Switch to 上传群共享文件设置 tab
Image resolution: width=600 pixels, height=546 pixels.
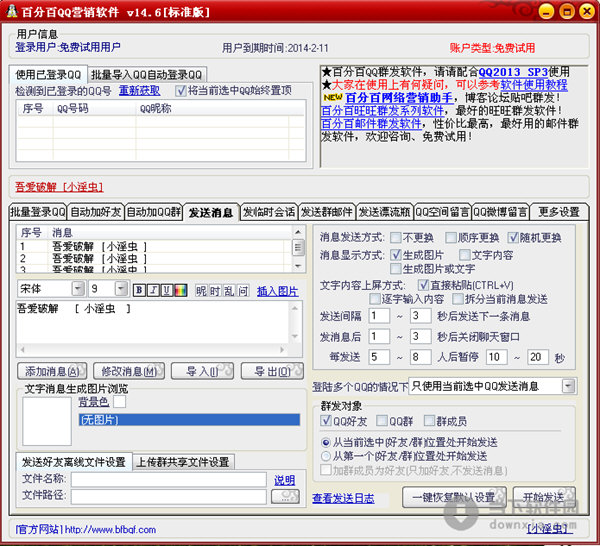(x=183, y=462)
